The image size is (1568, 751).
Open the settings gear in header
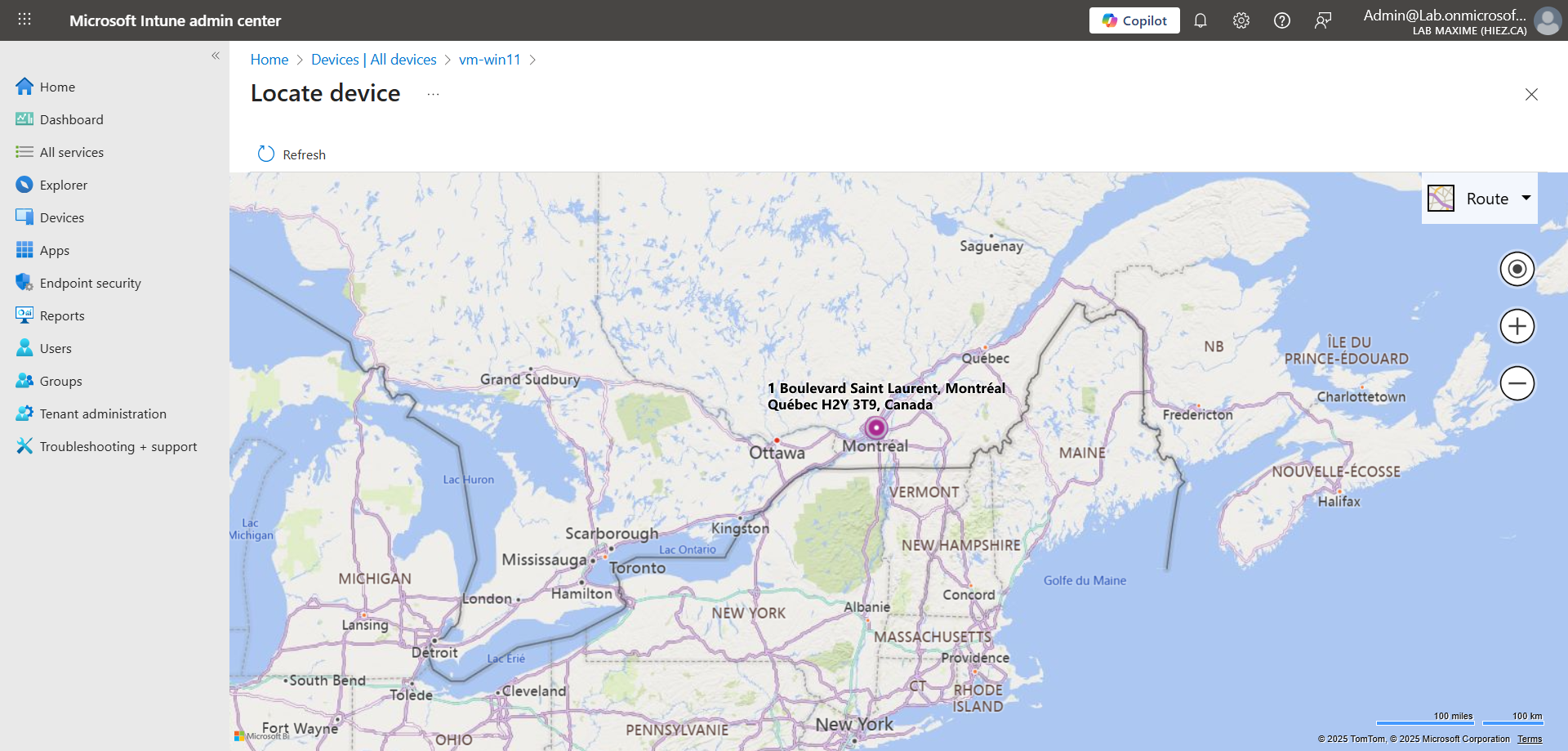tap(1241, 20)
